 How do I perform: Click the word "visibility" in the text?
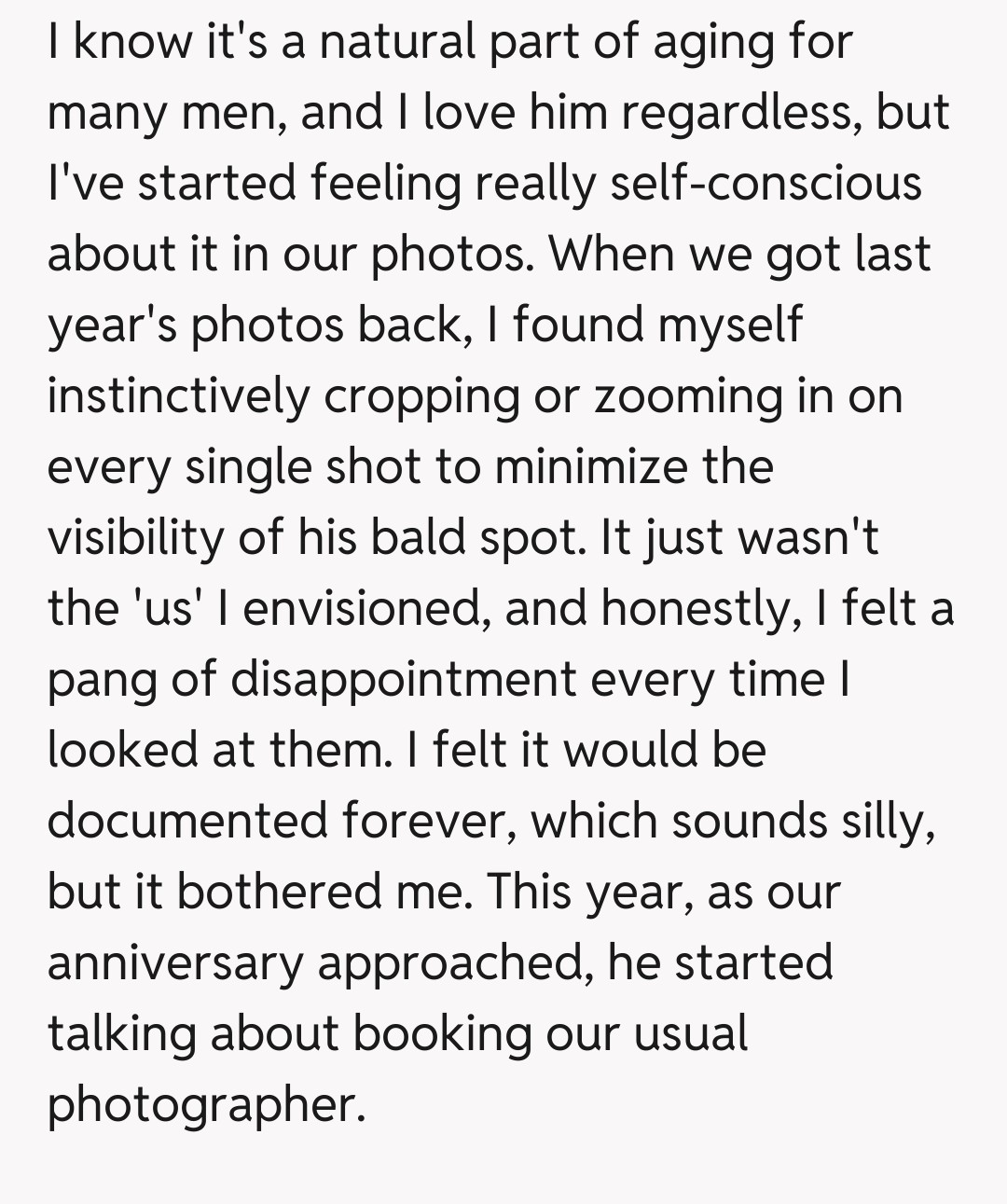click(x=136, y=537)
